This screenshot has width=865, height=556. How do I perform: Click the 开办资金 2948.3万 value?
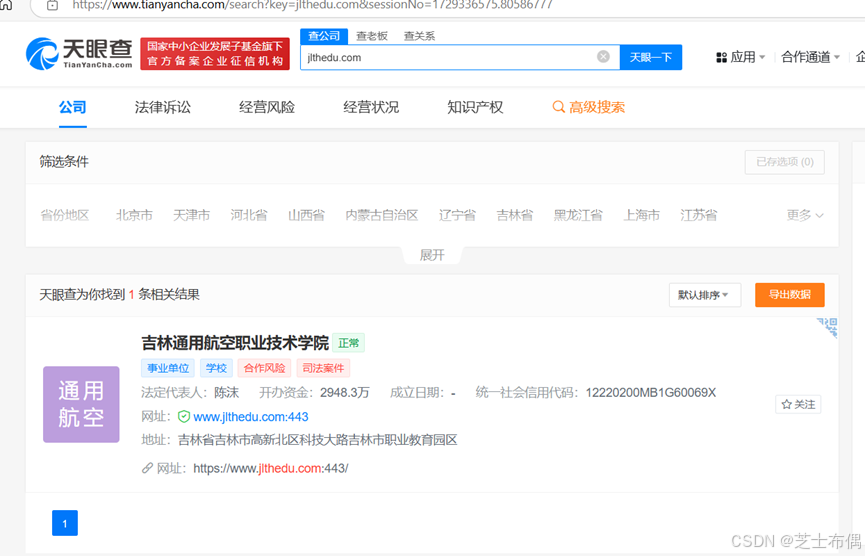tap(345, 393)
